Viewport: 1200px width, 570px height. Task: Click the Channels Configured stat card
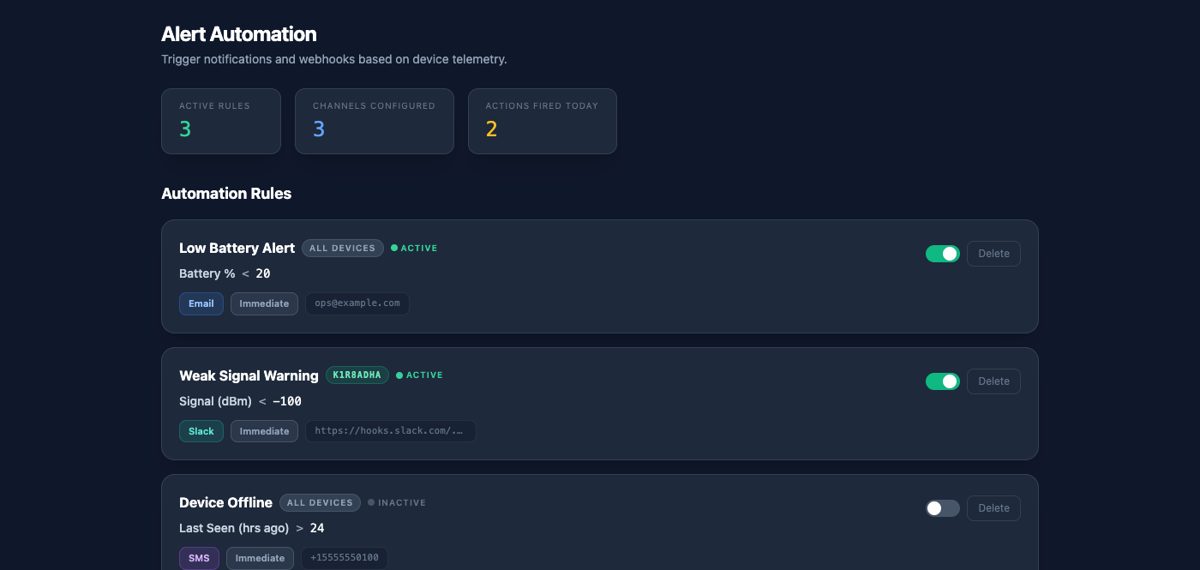374,121
